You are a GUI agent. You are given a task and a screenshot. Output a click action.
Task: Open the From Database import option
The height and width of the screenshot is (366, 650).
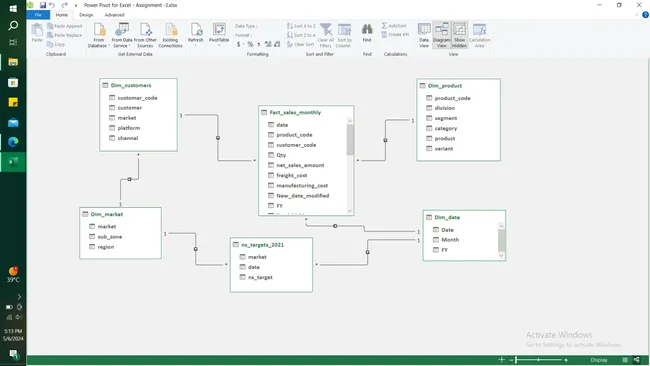[x=99, y=35]
